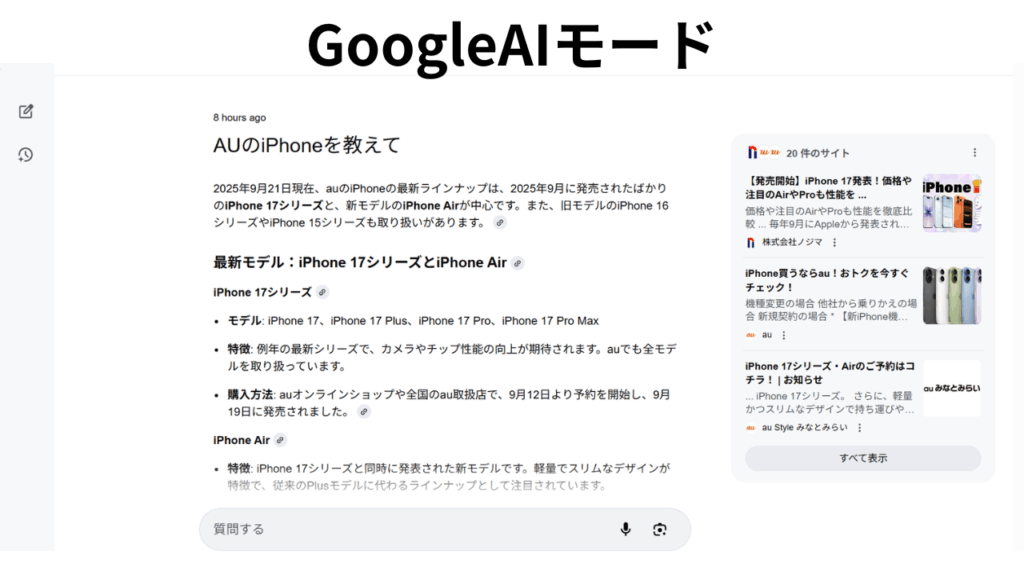Open options menu next to 株式会社ノジマ
This screenshot has width=1024, height=576.
point(835,242)
